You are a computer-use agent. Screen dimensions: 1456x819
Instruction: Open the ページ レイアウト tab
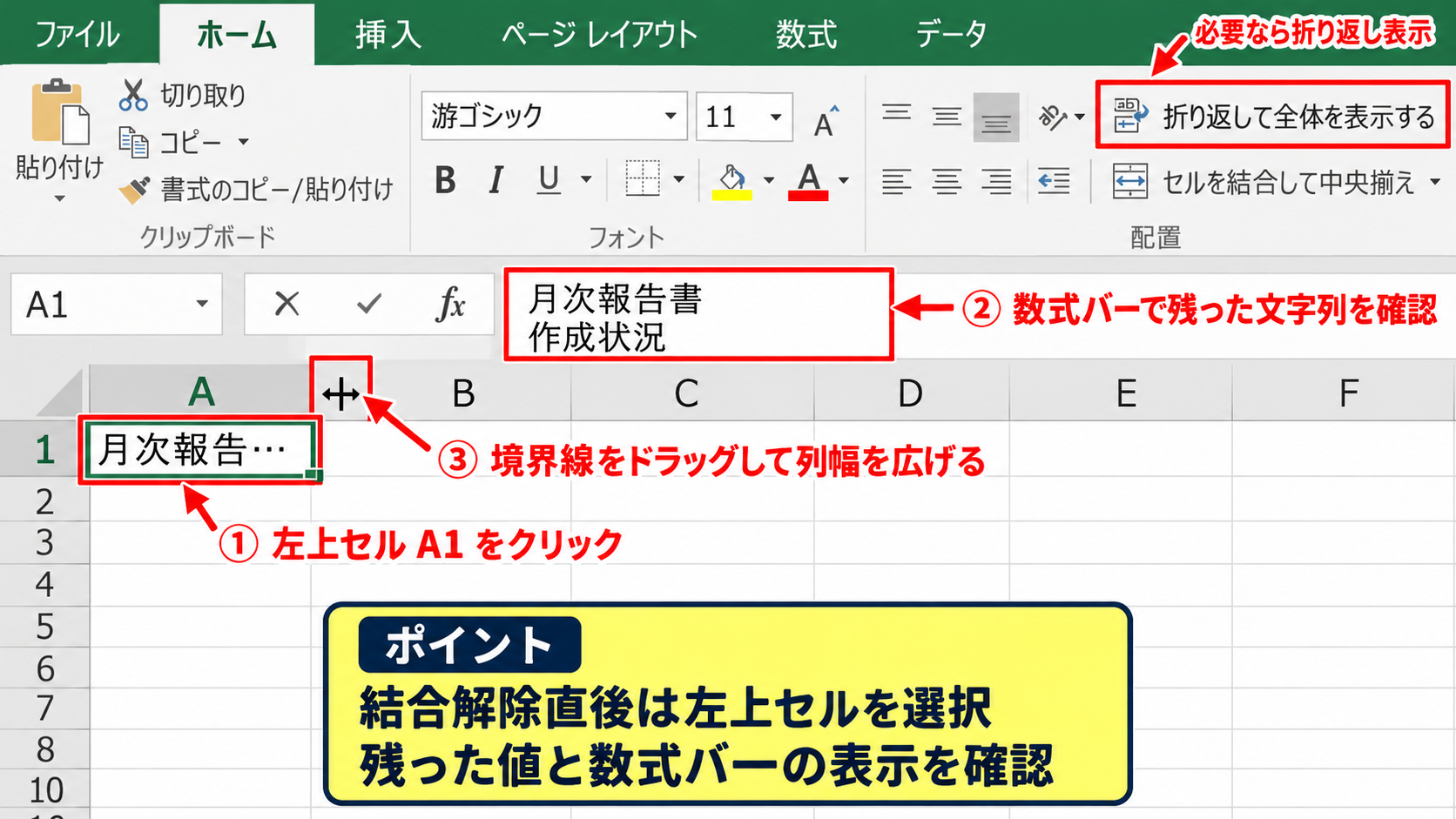(x=599, y=35)
